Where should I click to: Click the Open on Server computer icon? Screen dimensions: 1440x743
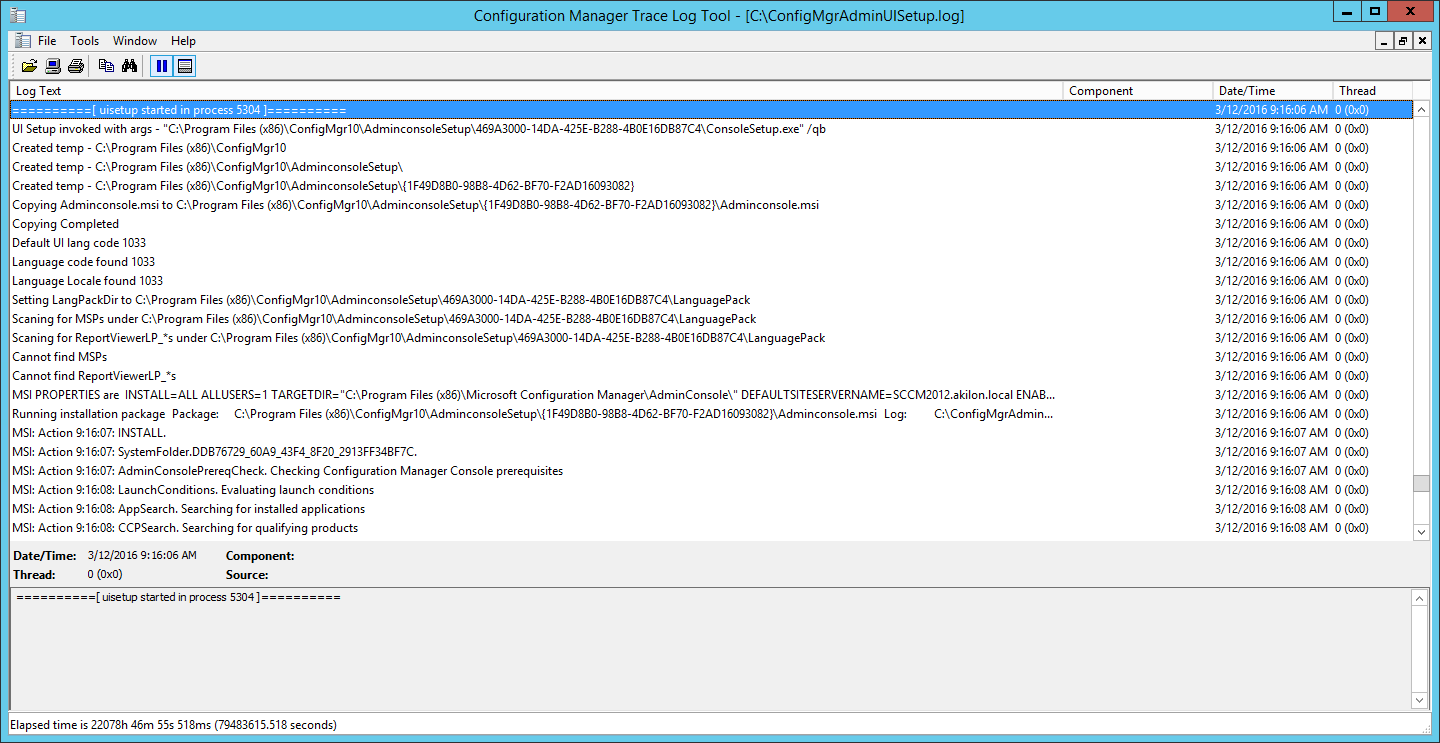coord(53,66)
